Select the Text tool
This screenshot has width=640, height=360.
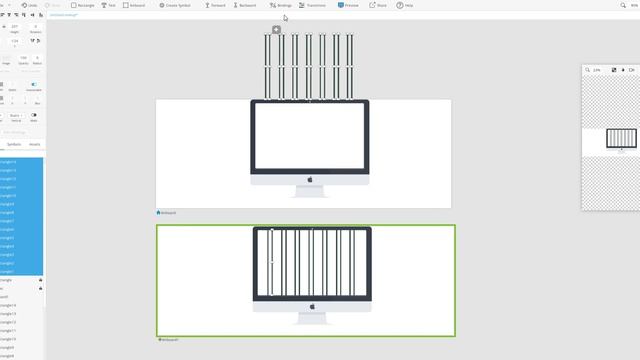109,5
